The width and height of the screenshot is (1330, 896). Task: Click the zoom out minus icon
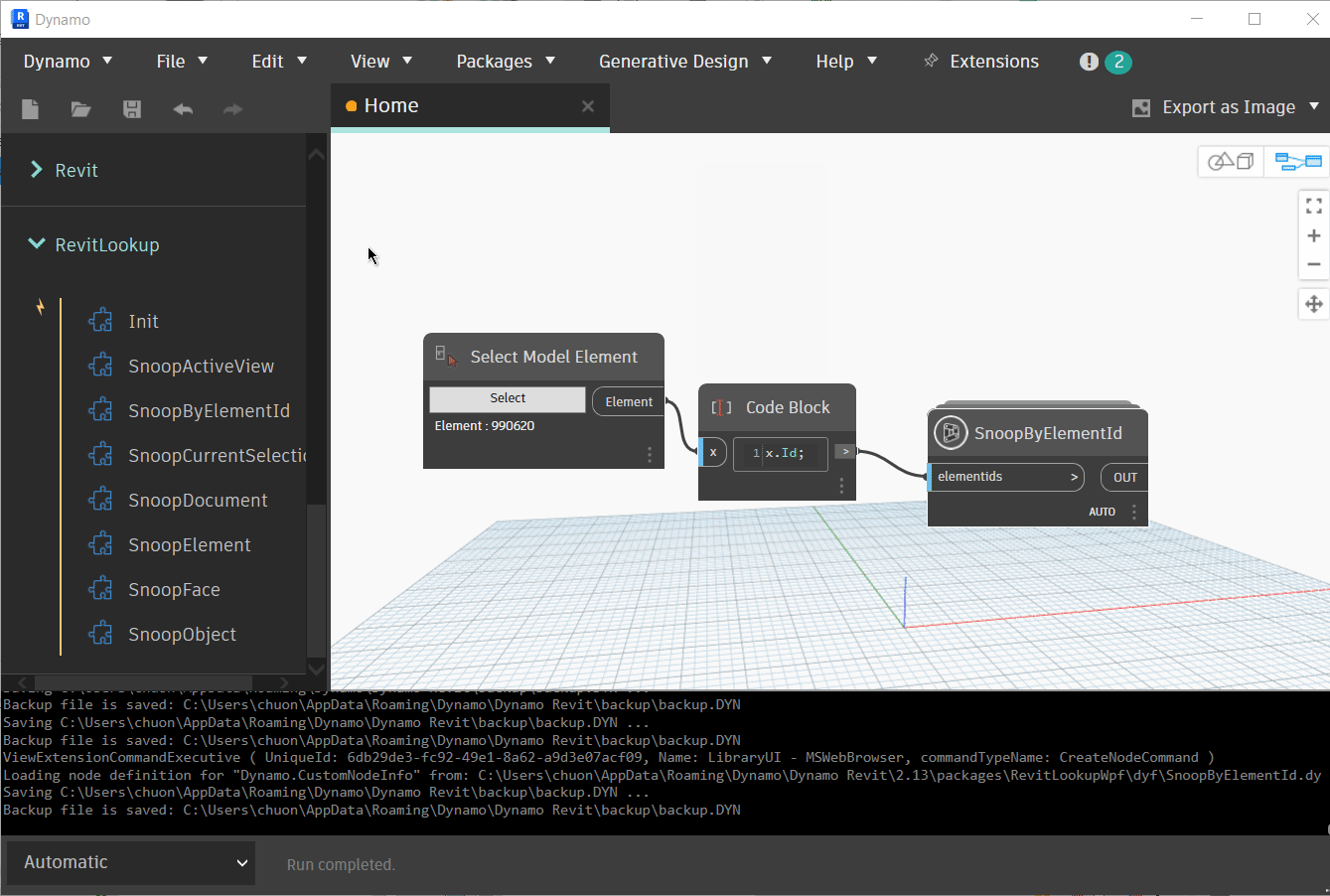coord(1313,264)
